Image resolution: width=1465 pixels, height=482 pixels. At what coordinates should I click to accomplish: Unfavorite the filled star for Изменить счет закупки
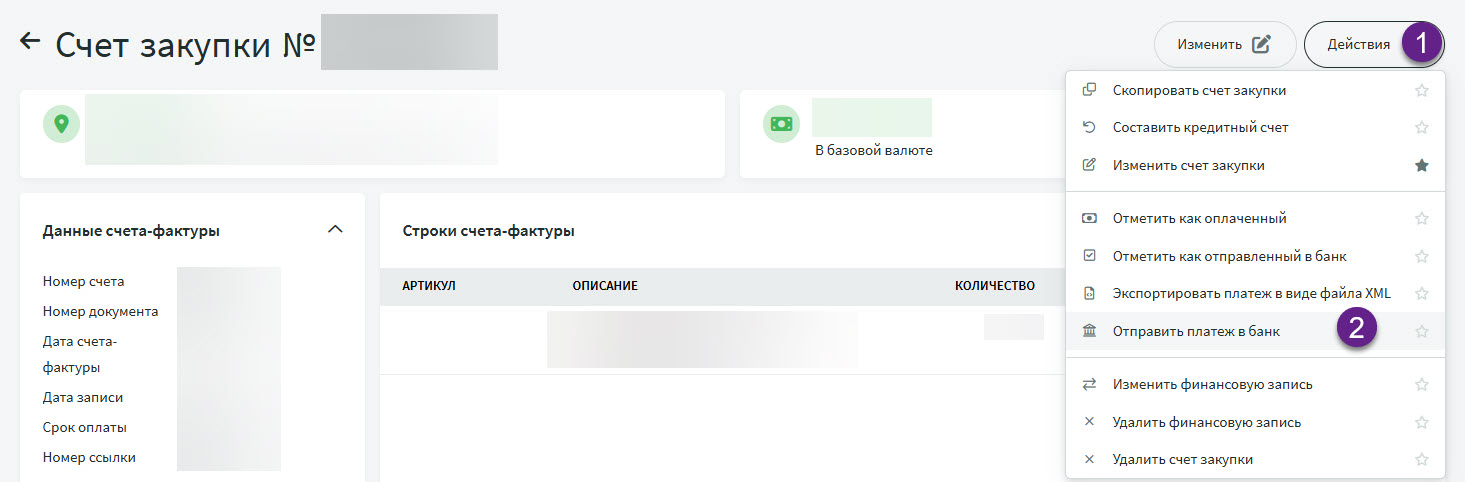[1421, 165]
